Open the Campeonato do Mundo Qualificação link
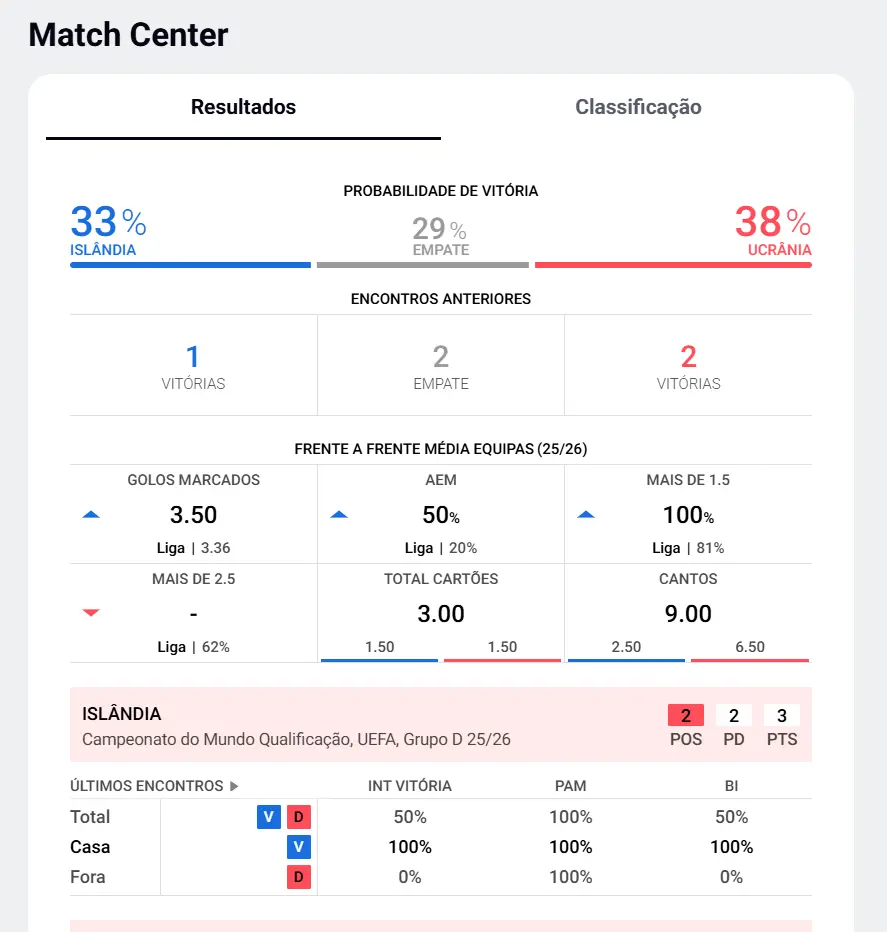The image size is (887, 932). click(x=296, y=740)
